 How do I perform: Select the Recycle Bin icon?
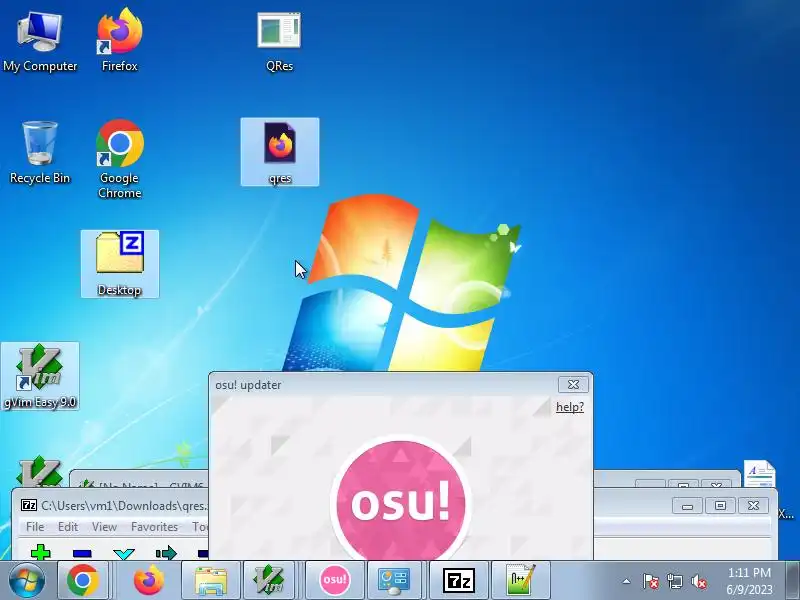[x=40, y=152]
